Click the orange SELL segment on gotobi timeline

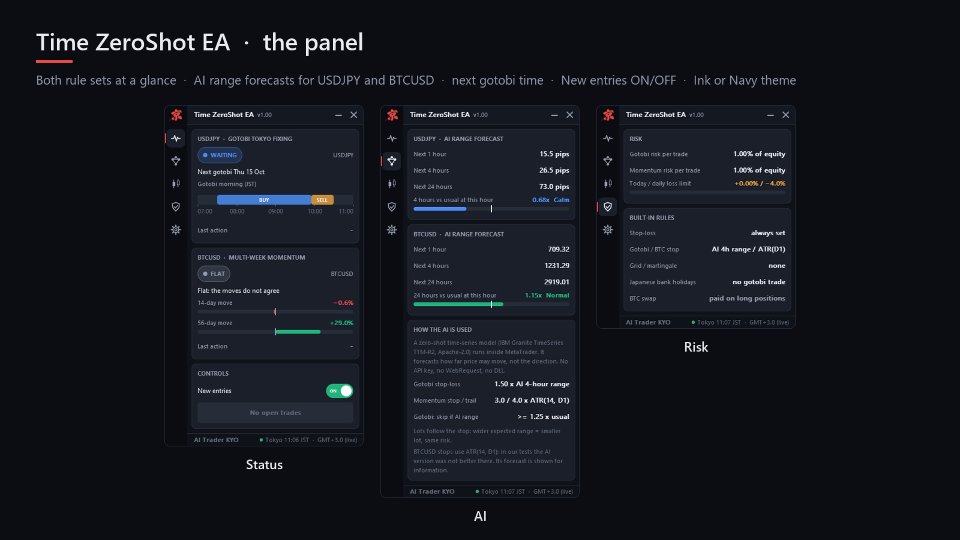click(322, 200)
